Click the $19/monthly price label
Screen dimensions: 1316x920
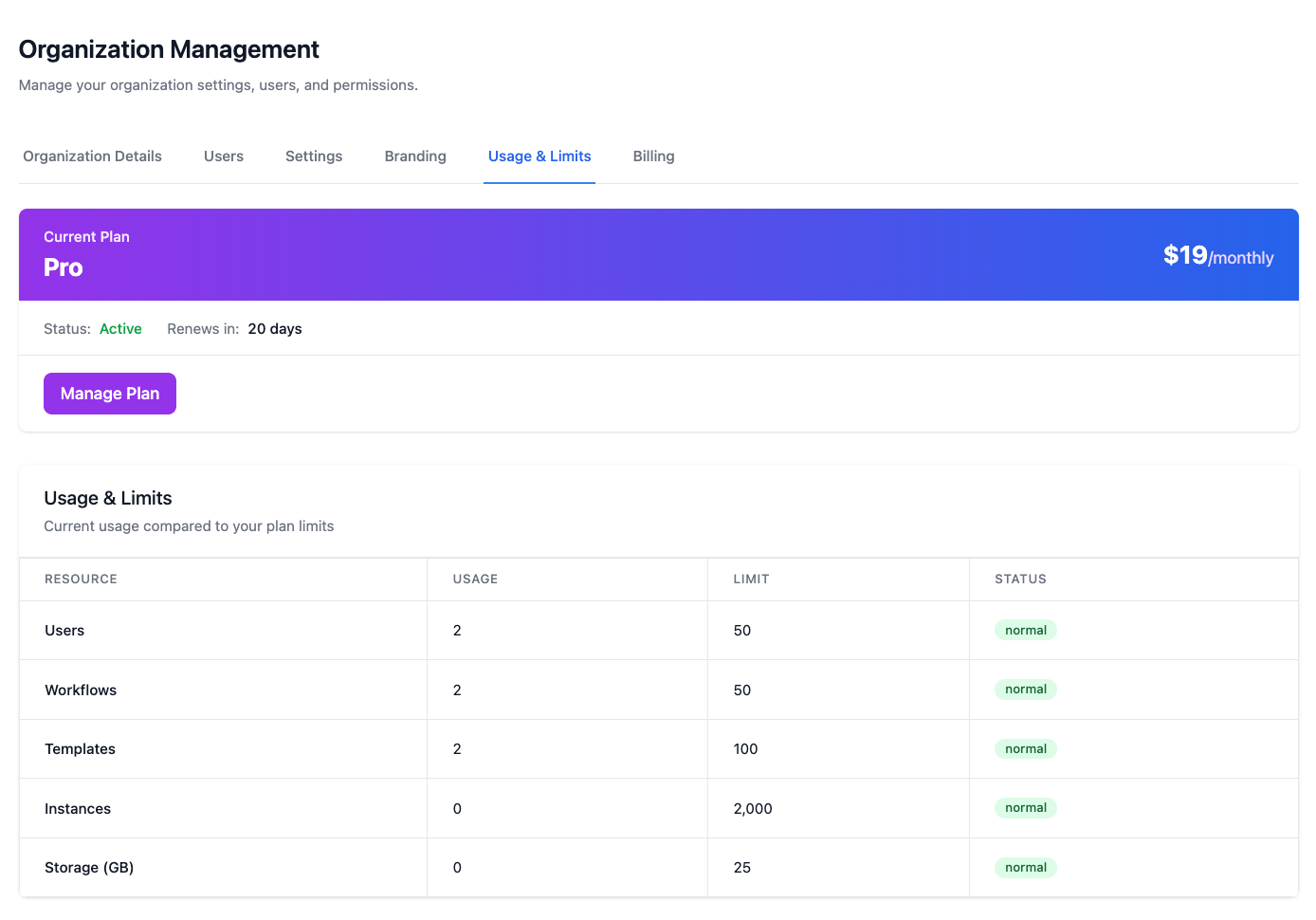tap(1217, 256)
